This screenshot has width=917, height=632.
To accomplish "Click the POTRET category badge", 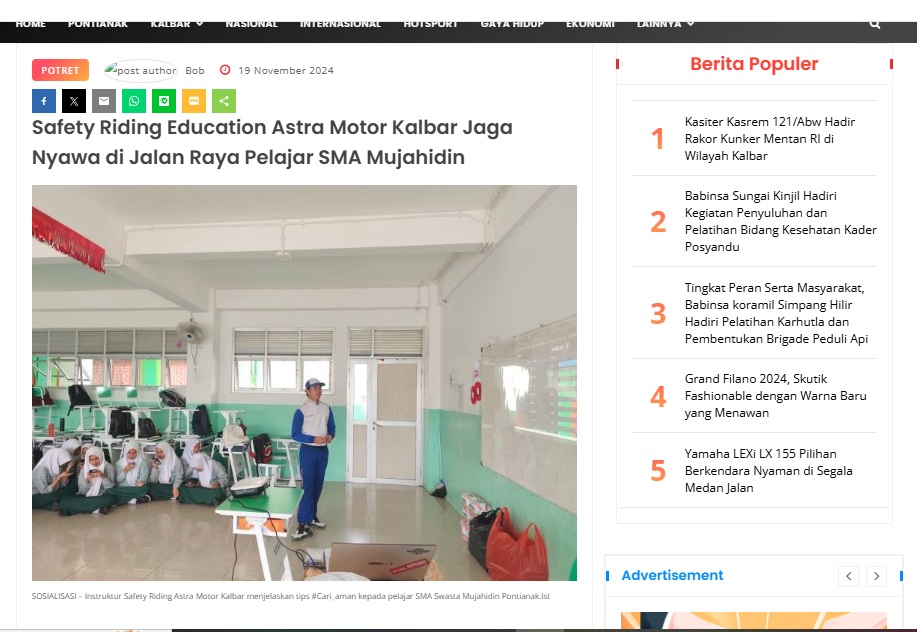I will pyautogui.click(x=60, y=70).
